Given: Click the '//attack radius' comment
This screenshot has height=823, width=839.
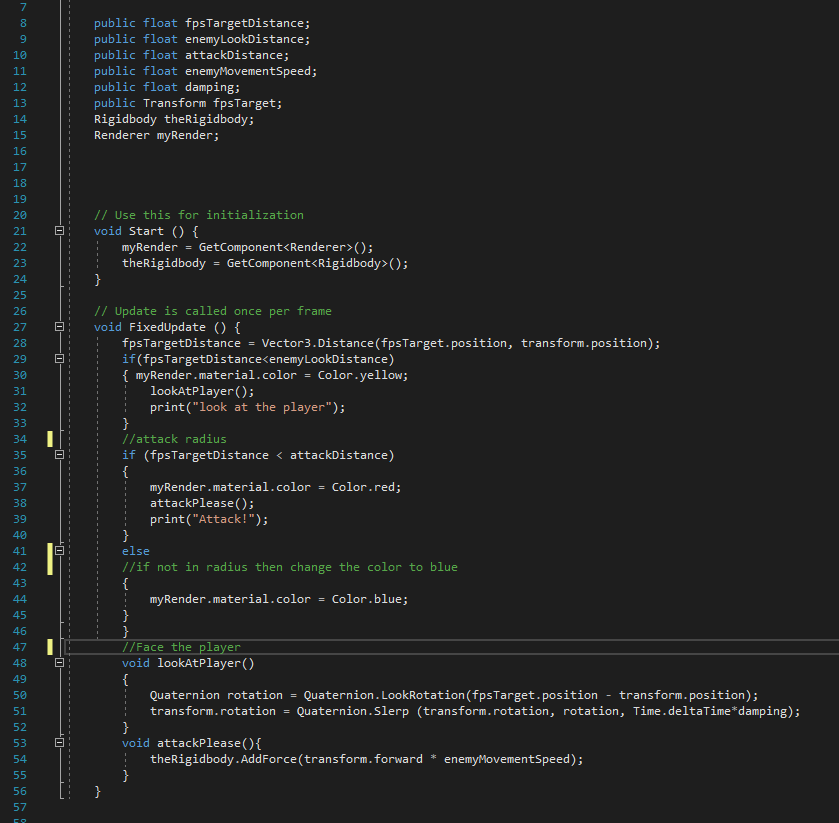Looking at the screenshot, I should [174, 439].
